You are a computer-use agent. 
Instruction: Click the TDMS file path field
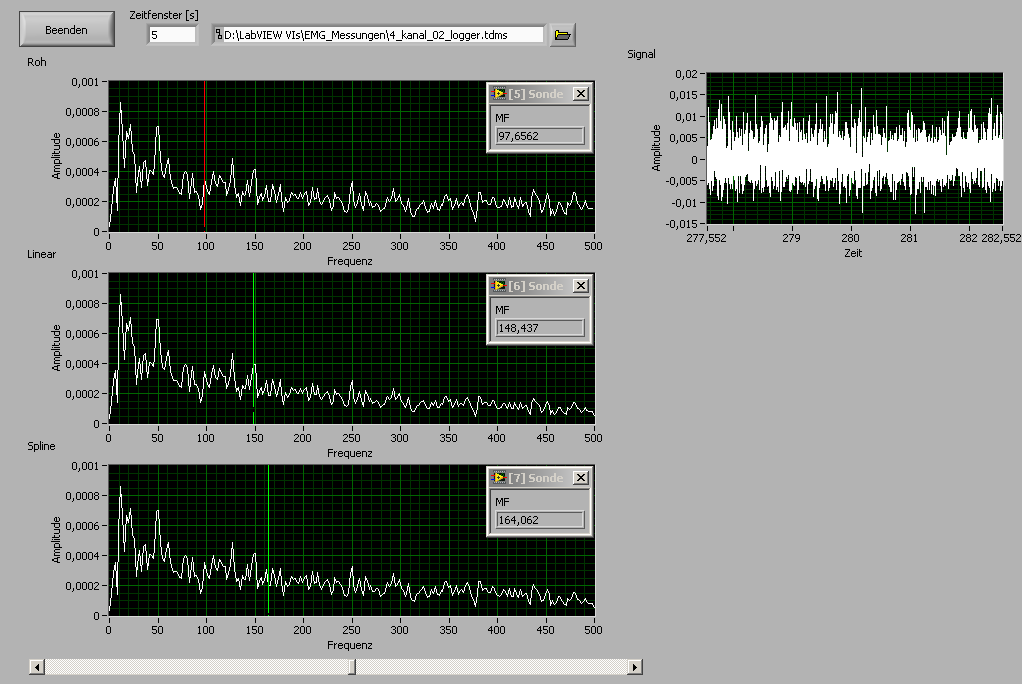pyautogui.click(x=380, y=35)
